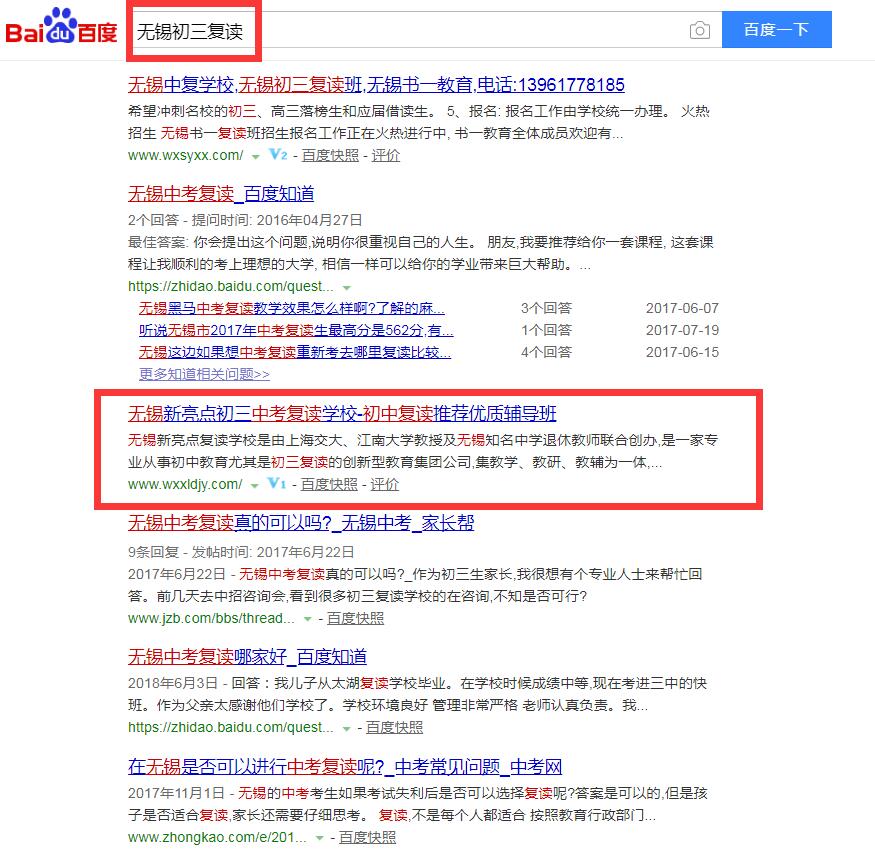Open 听说无锡市2017年中考复读生最高分 sub-question

295,330
